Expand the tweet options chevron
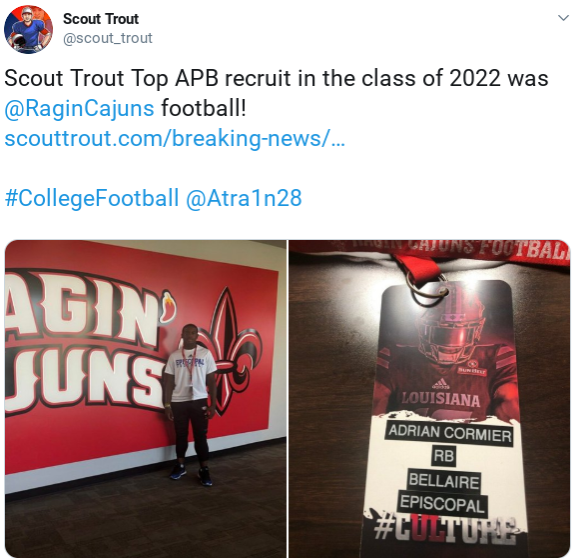 click(562, 18)
